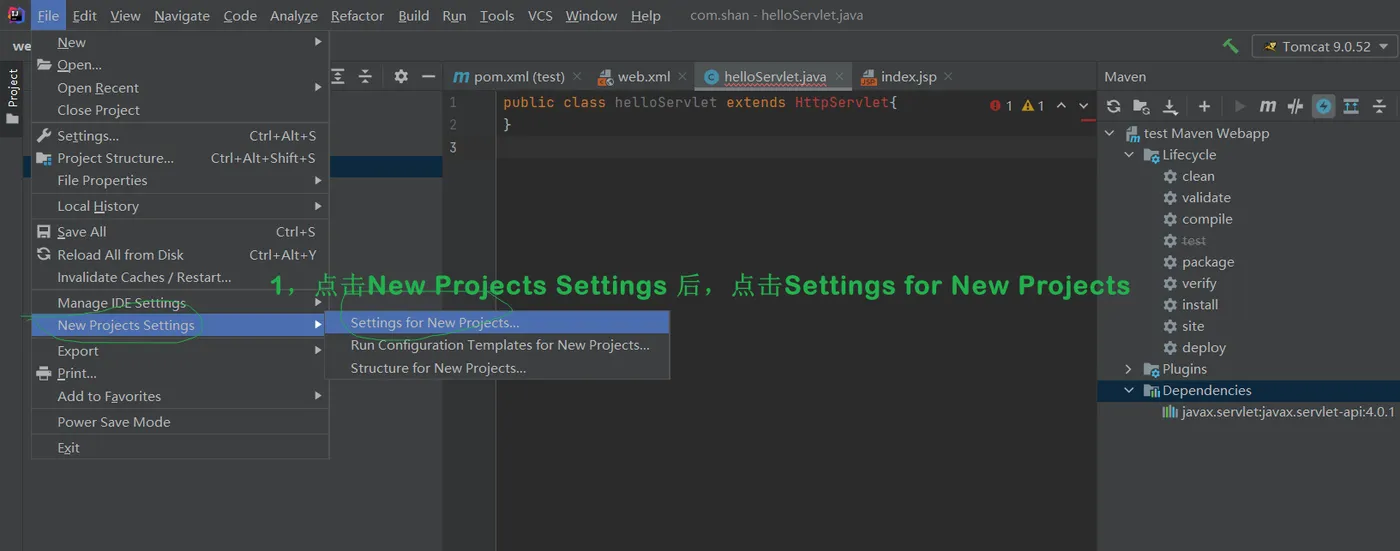Expand the Plugins node in Maven
Screen dimensions: 1400x551
pyautogui.click(x=1128, y=369)
